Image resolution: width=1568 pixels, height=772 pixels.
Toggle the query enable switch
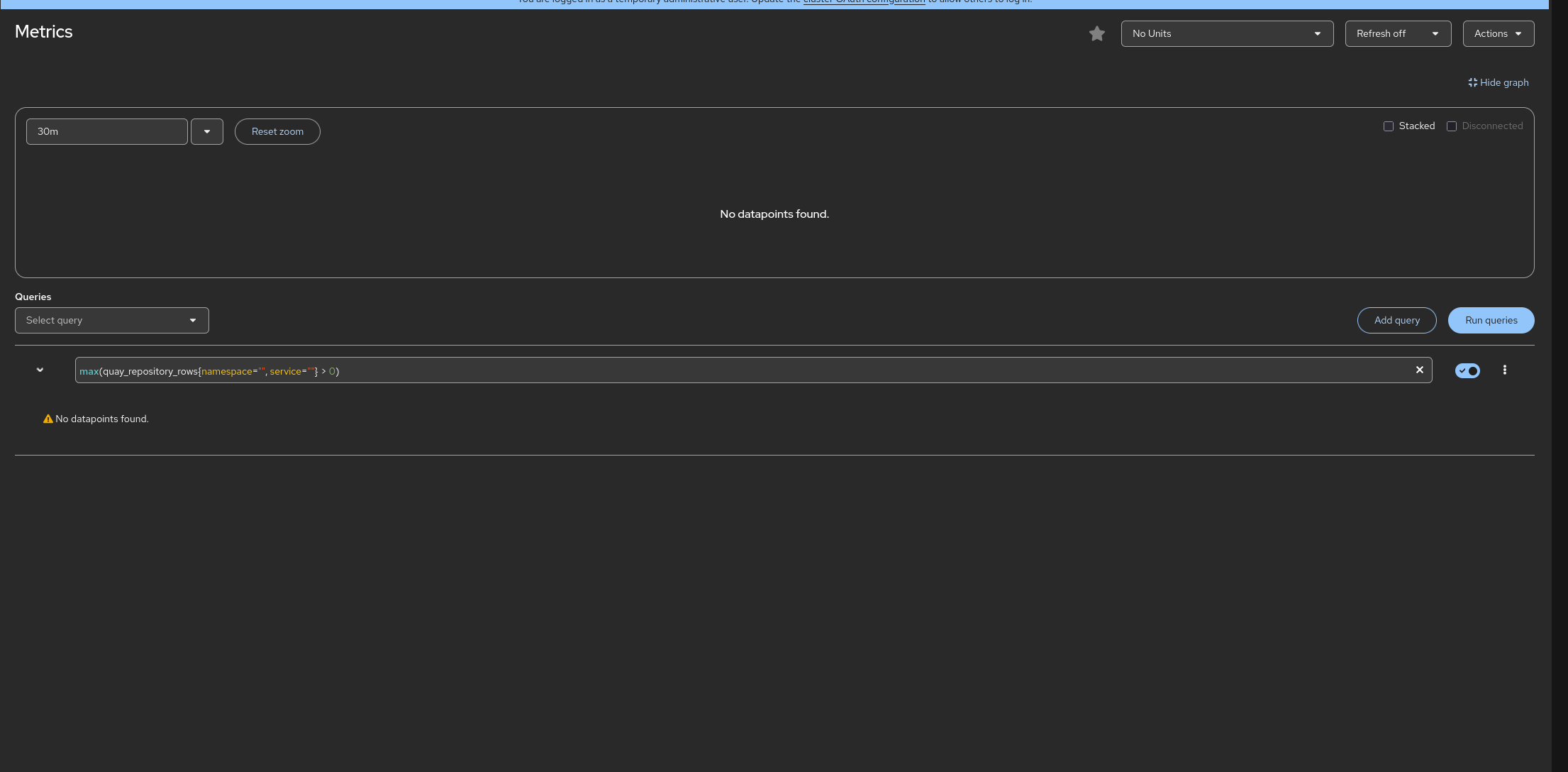tap(1467, 370)
